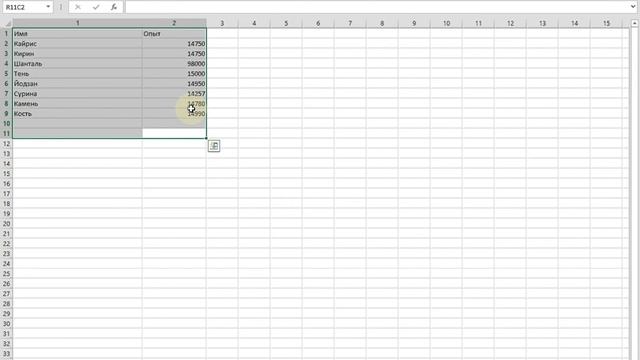The image size is (640, 360).
Task: Select row header 10
Action: click(7, 124)
